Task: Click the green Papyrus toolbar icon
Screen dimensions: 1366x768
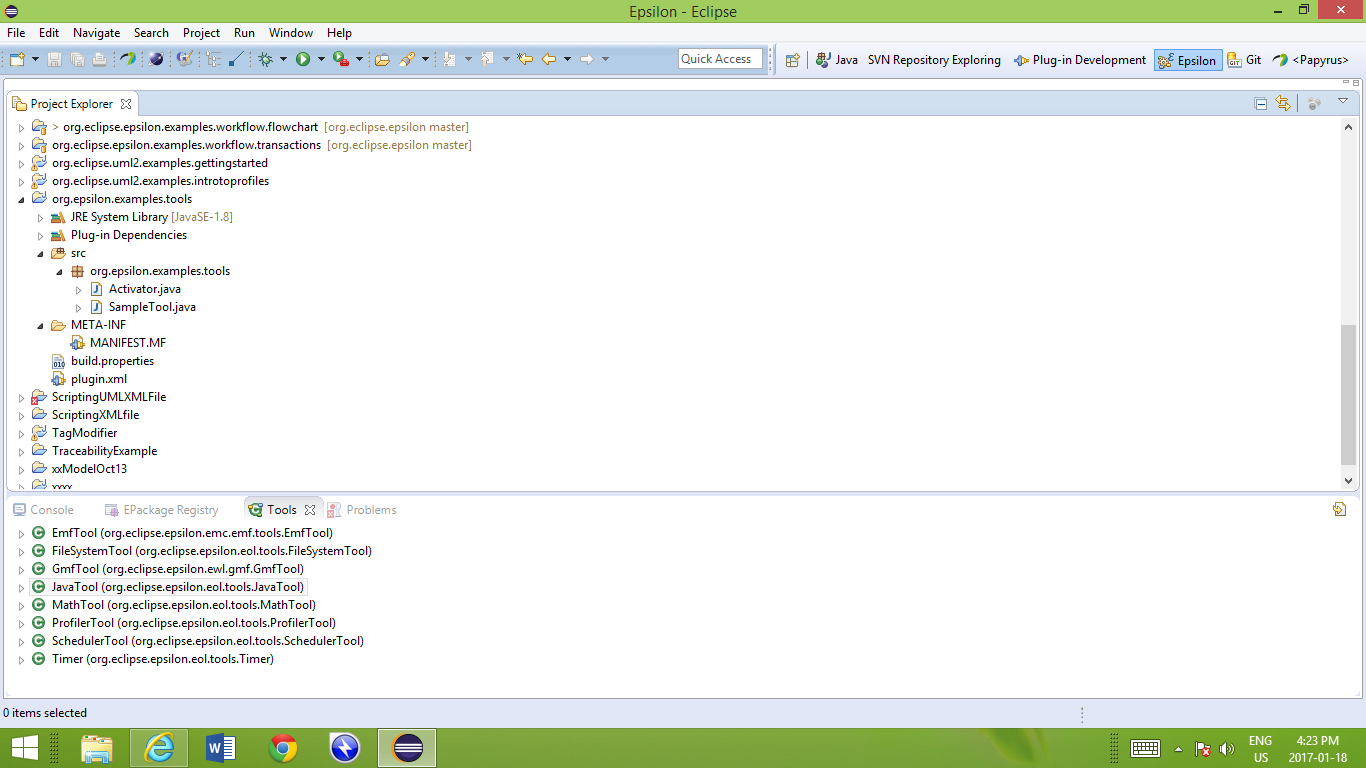Action: pos(128,60)
